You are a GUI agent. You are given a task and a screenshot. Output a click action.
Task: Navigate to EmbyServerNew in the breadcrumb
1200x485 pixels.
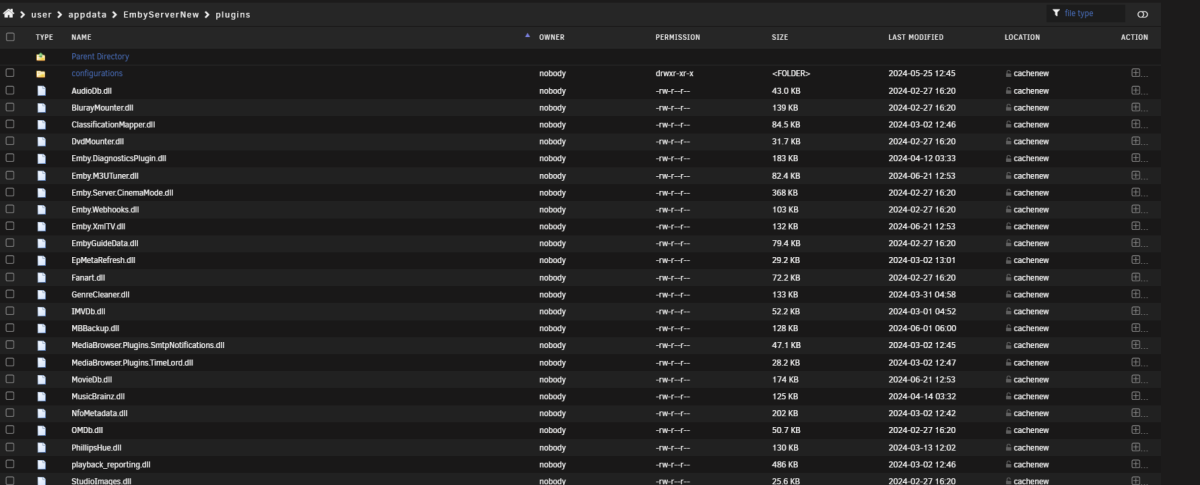coord(161,15)
